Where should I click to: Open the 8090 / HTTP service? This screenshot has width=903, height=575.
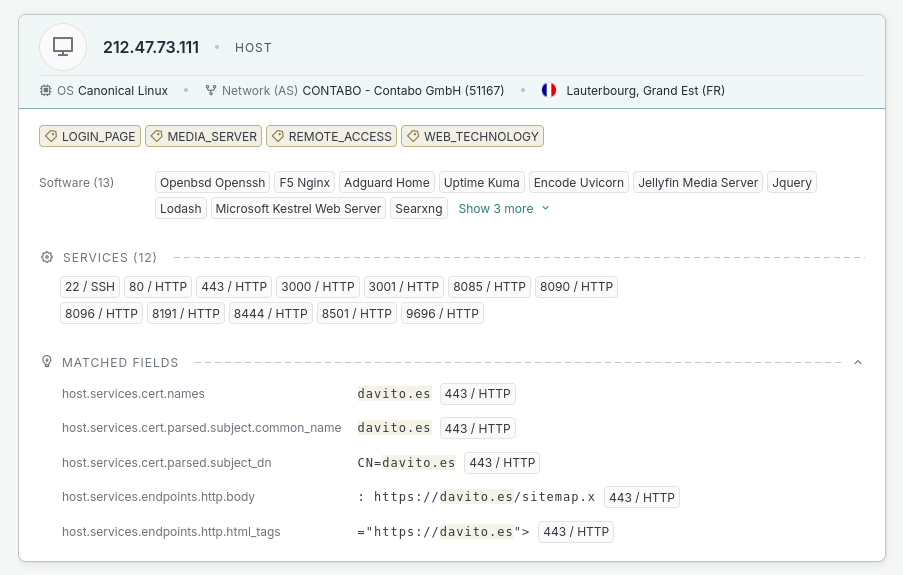pyautogui.click(x=576, y=286)
